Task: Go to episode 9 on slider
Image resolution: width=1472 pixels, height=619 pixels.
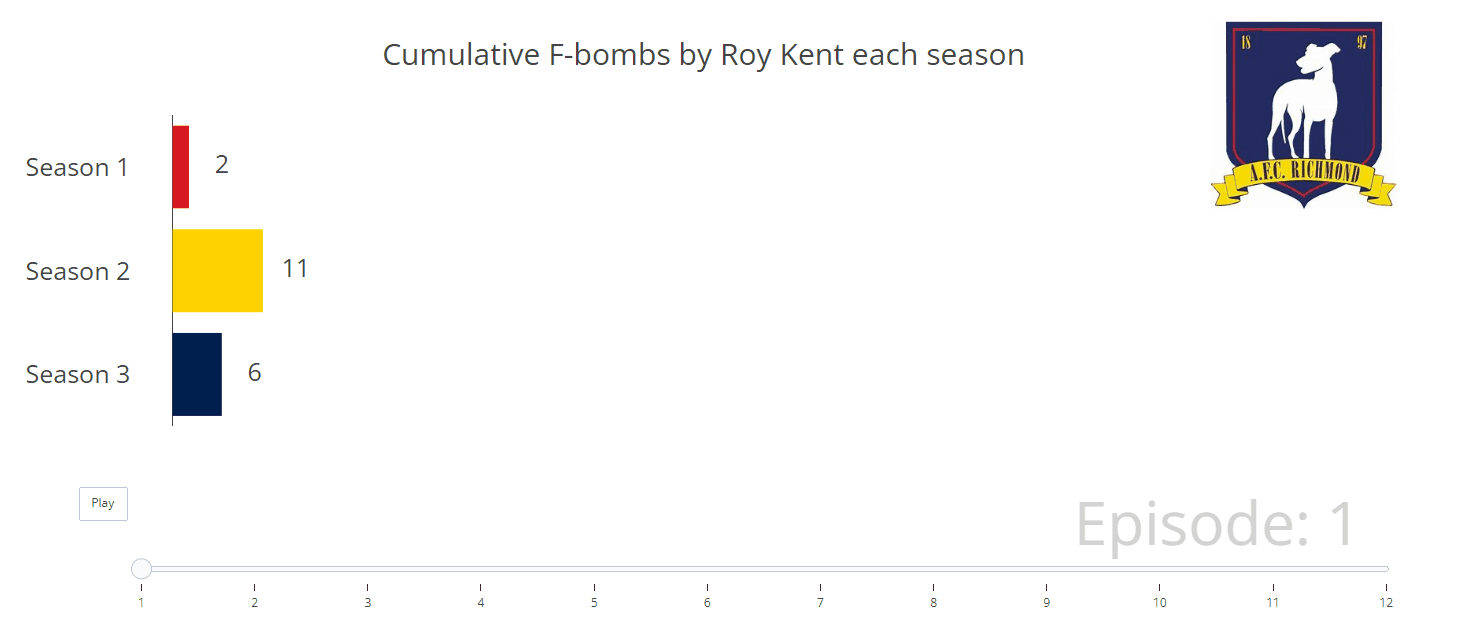Action: coord(1046,569)
